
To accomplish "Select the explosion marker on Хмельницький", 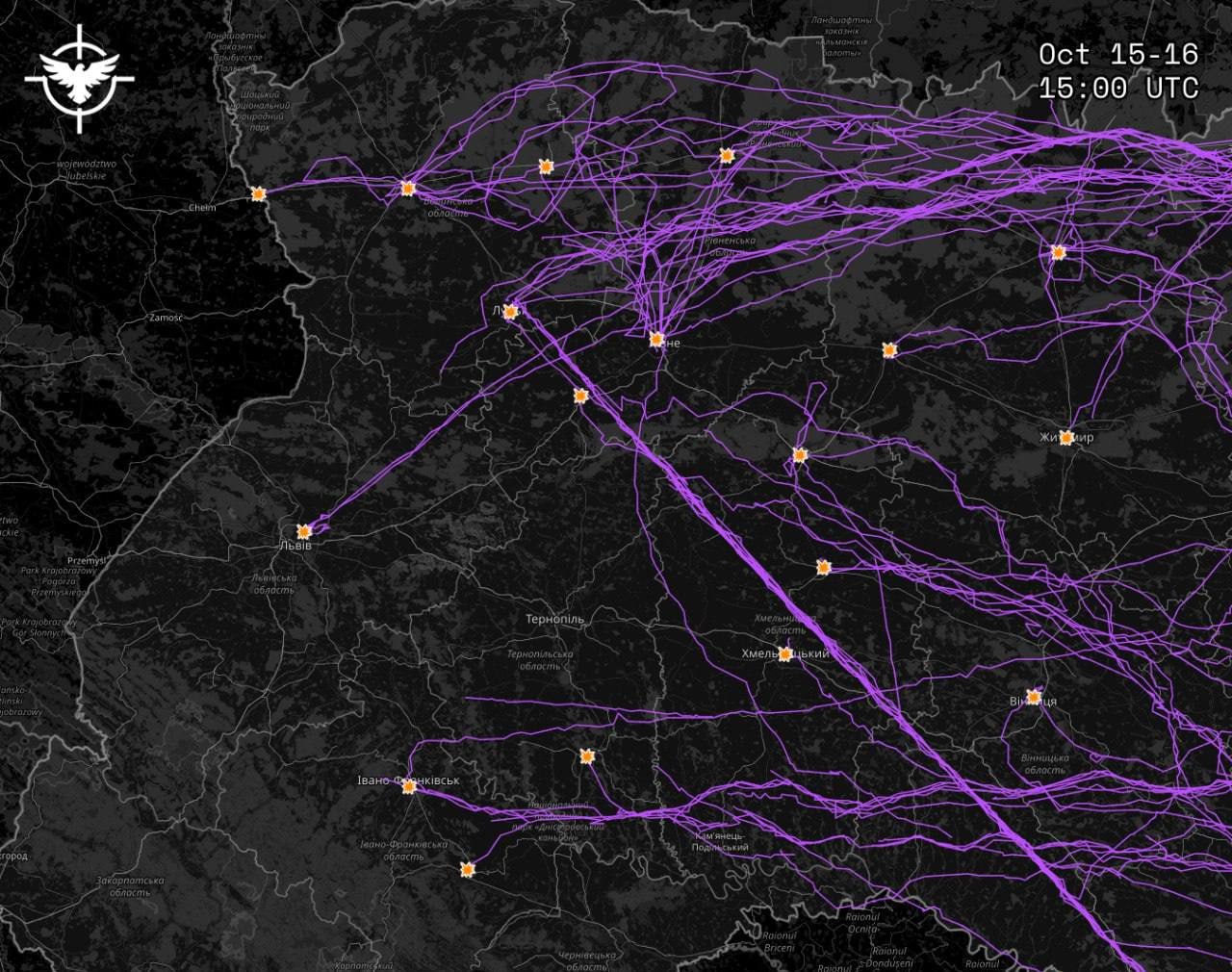I will coord(785,654).
